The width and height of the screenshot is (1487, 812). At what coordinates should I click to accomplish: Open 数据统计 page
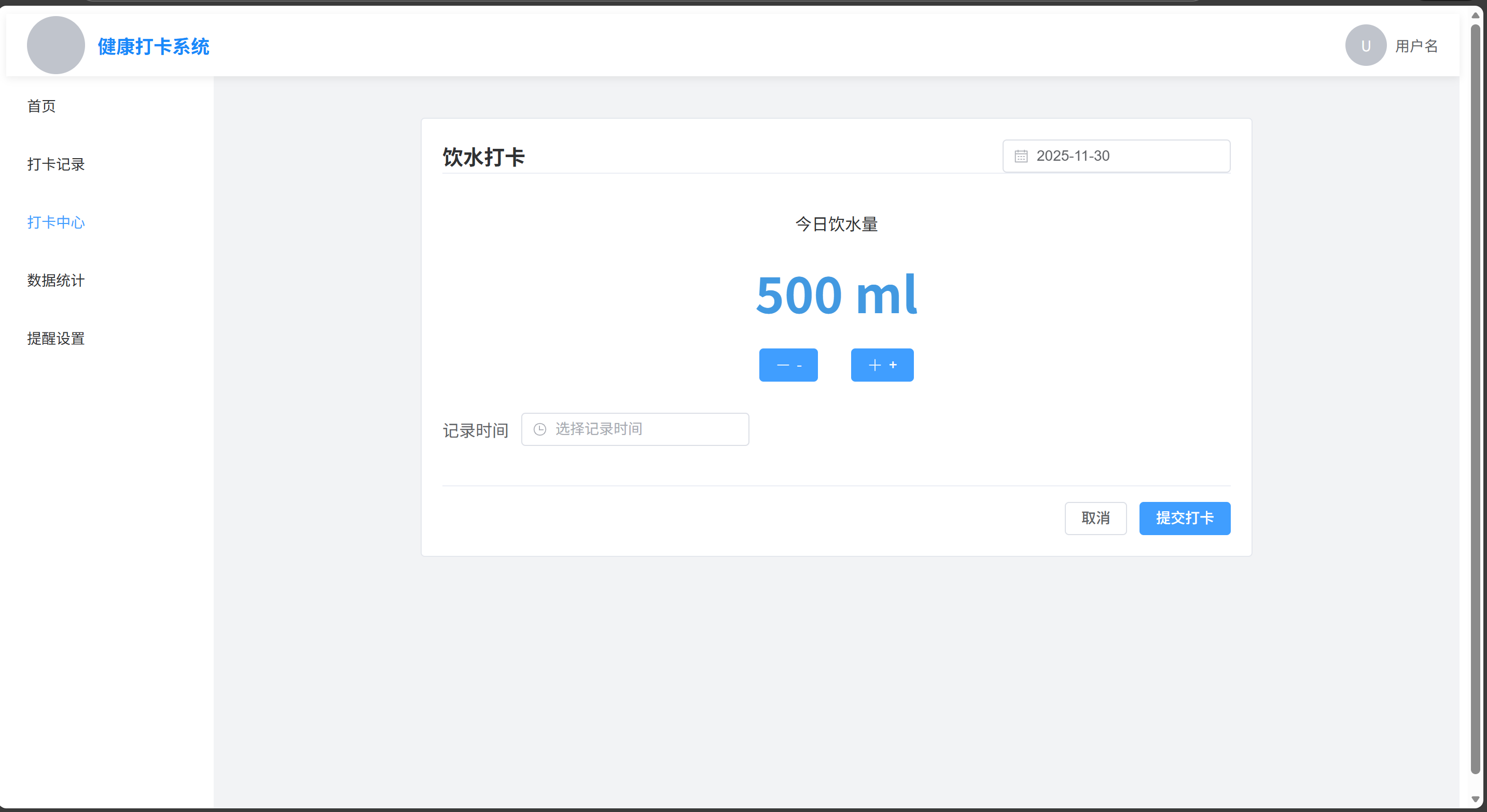[56, 281]
